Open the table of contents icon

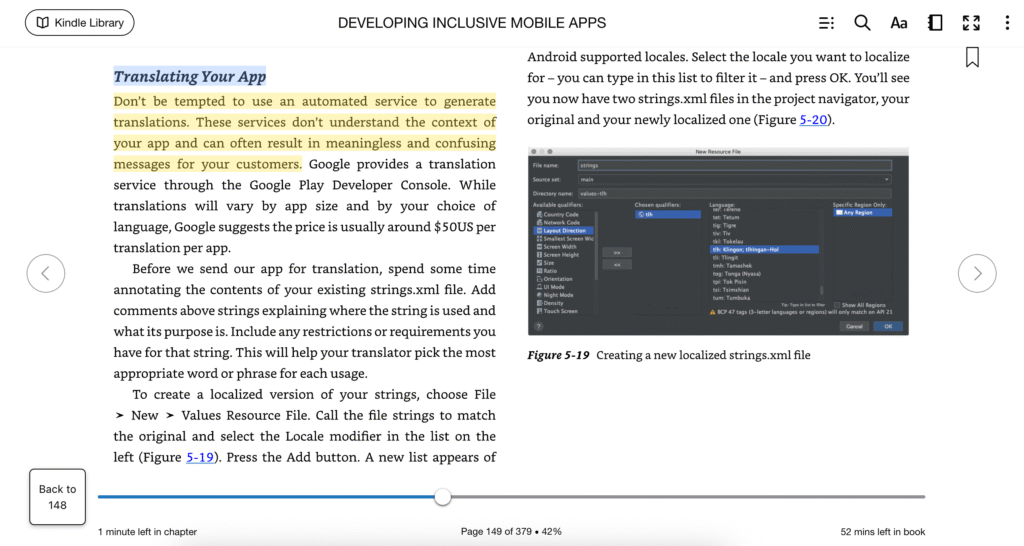point(826,24)
